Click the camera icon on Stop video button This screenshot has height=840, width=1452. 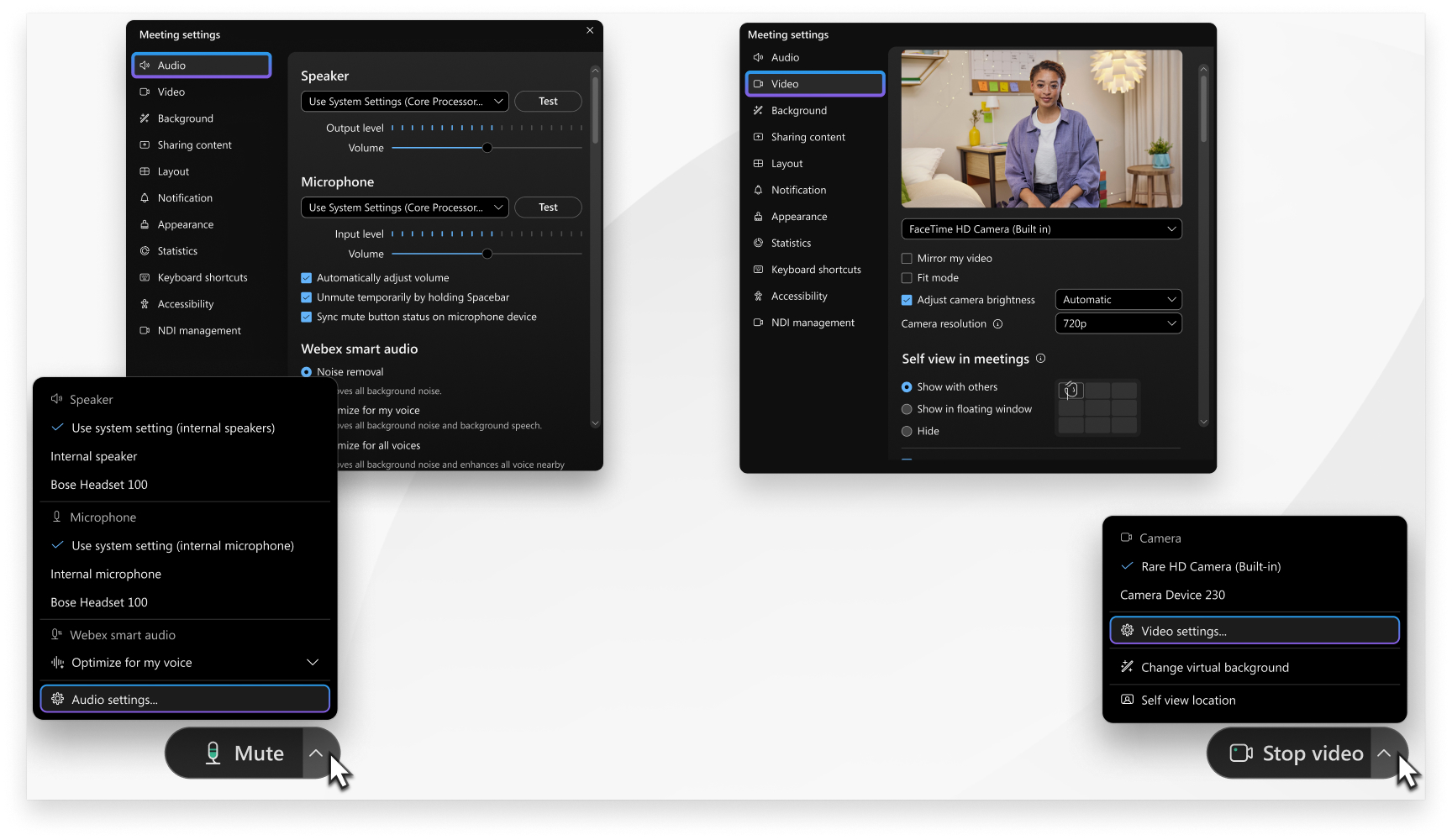1241,753
